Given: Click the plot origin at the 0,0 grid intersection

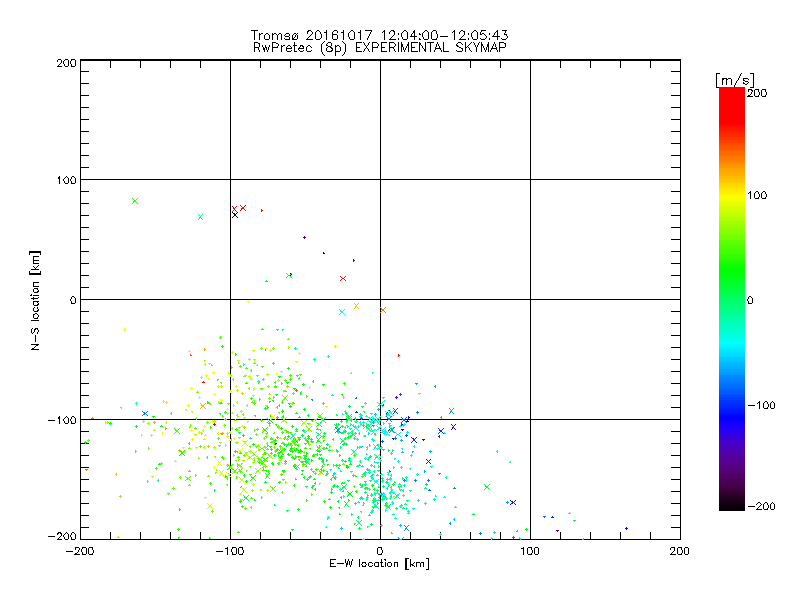Looking at the screenshot, I should coord(380,299).
